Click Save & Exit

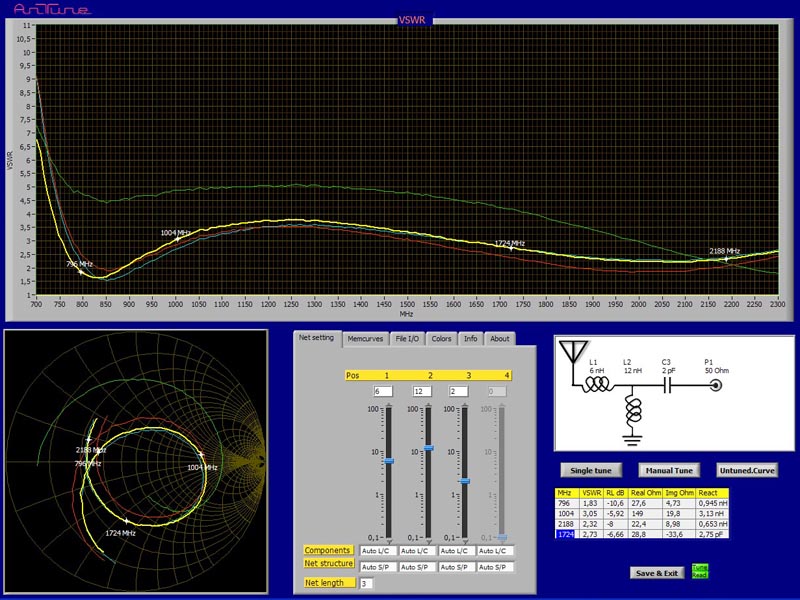(657, 573)
